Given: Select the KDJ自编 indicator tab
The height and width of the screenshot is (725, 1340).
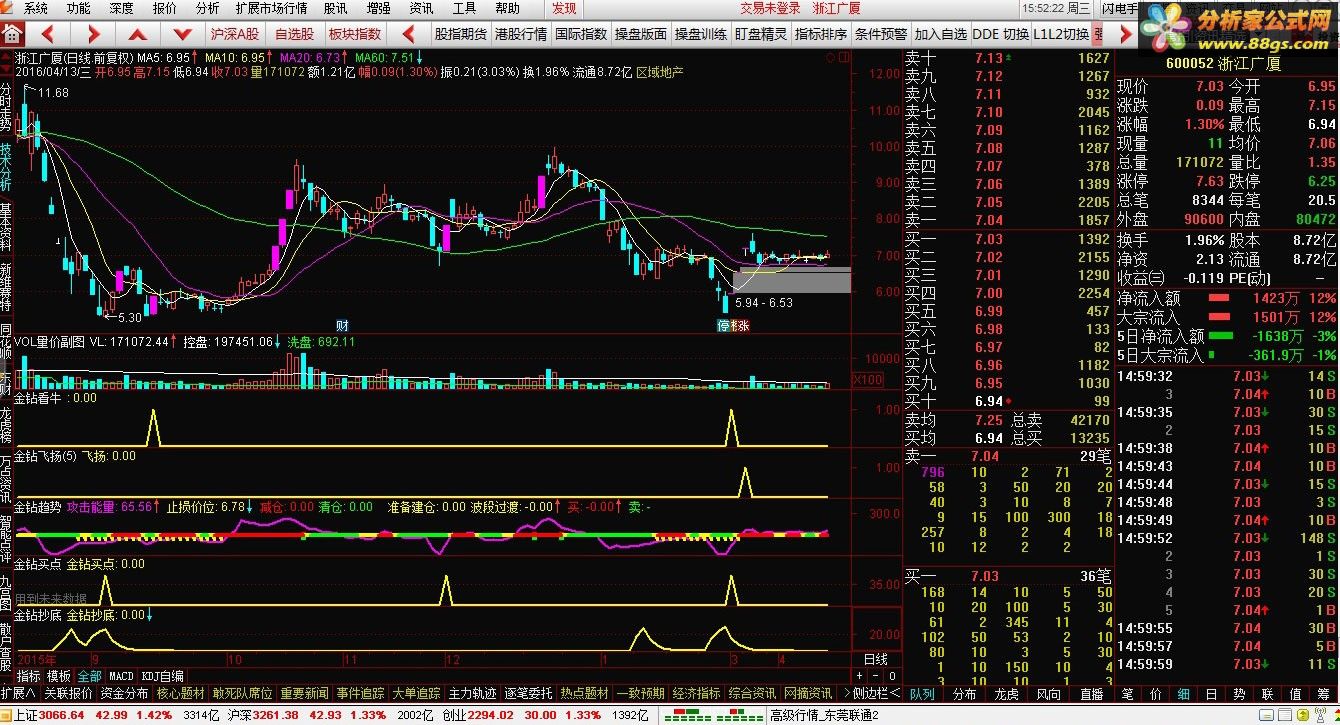Looking at the screenshot, I should click(162, 676).
